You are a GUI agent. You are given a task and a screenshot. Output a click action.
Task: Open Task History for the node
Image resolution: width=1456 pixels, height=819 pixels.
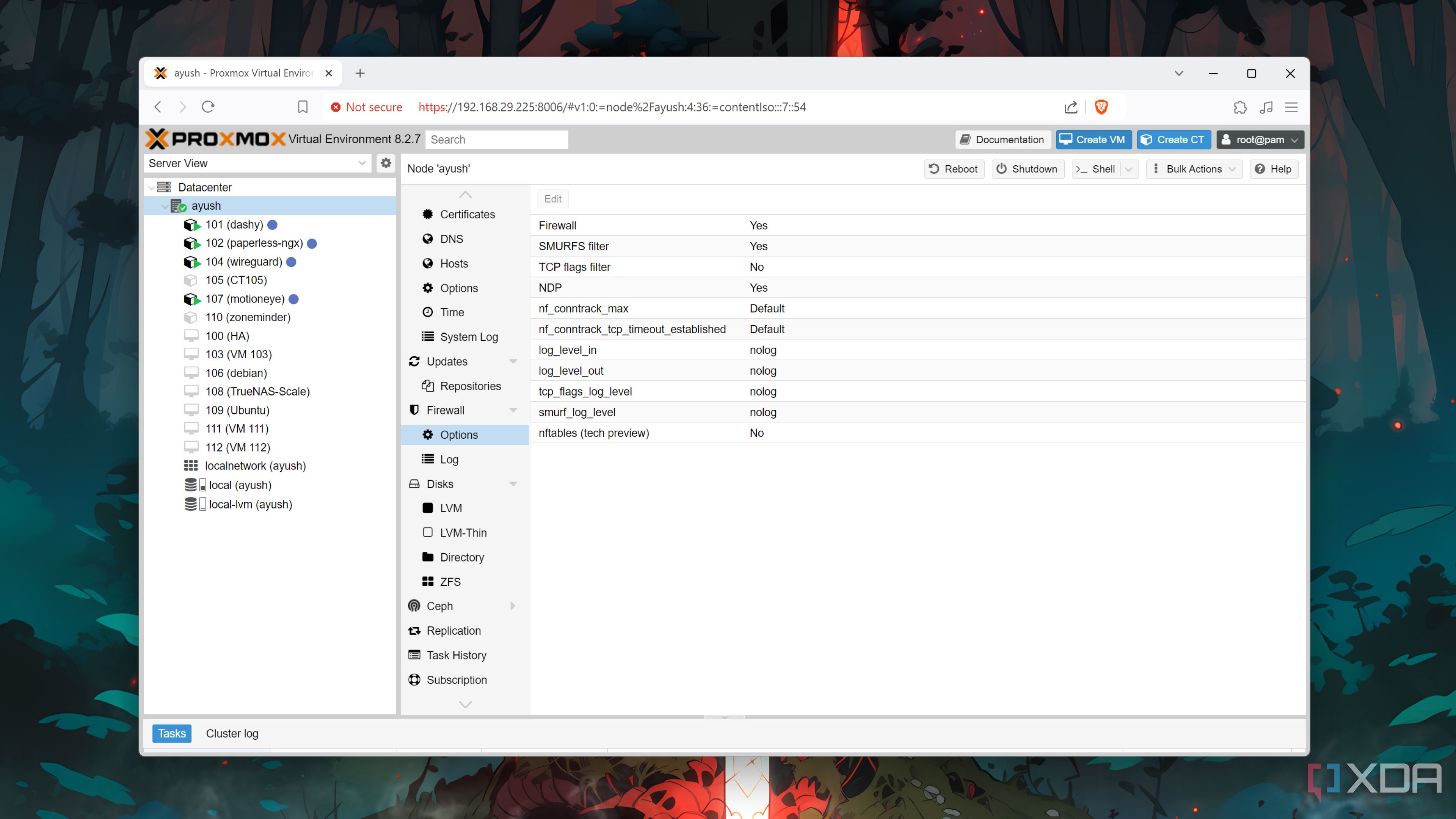point(456,654)
